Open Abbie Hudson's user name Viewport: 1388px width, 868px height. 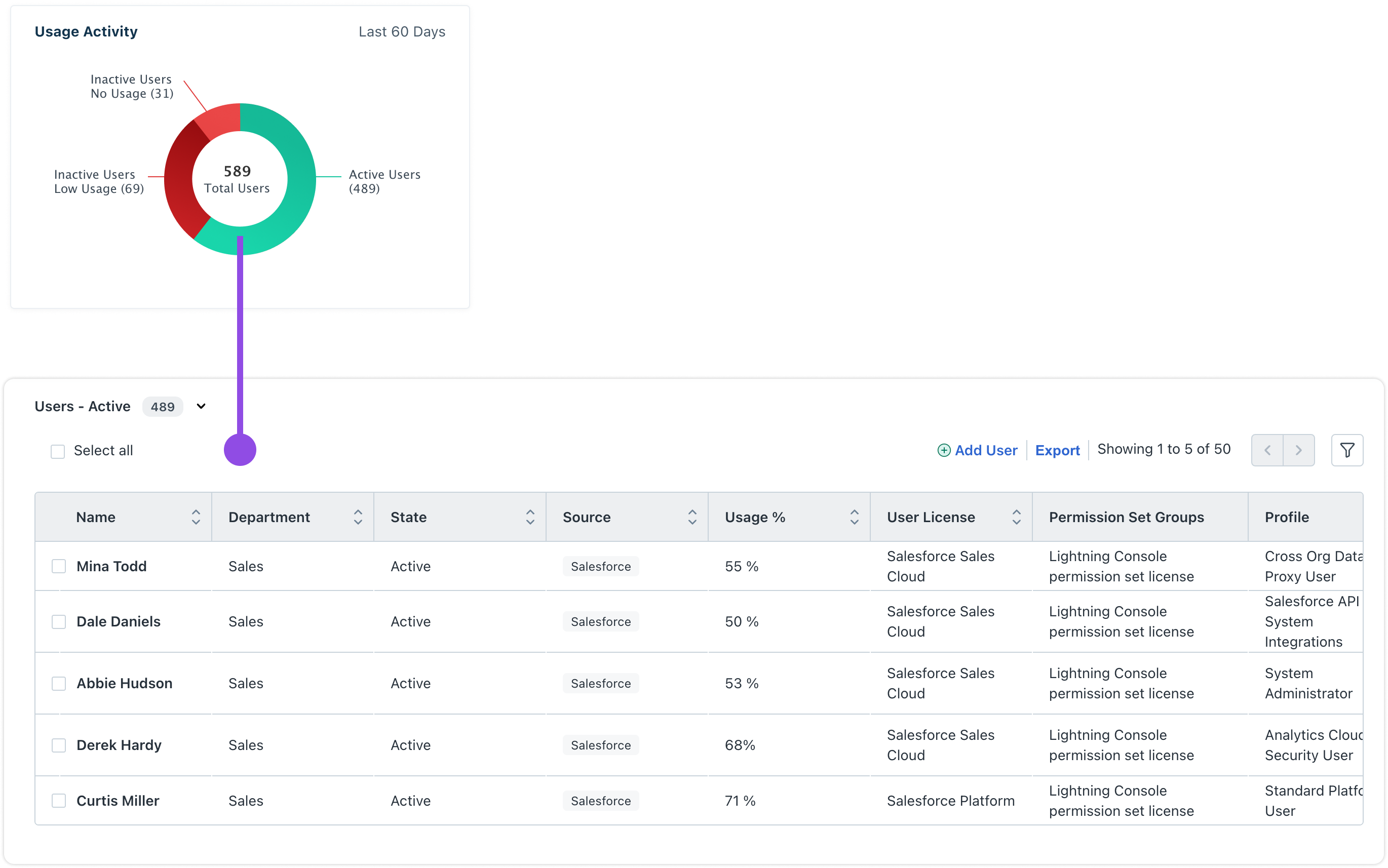coord(124,683)
